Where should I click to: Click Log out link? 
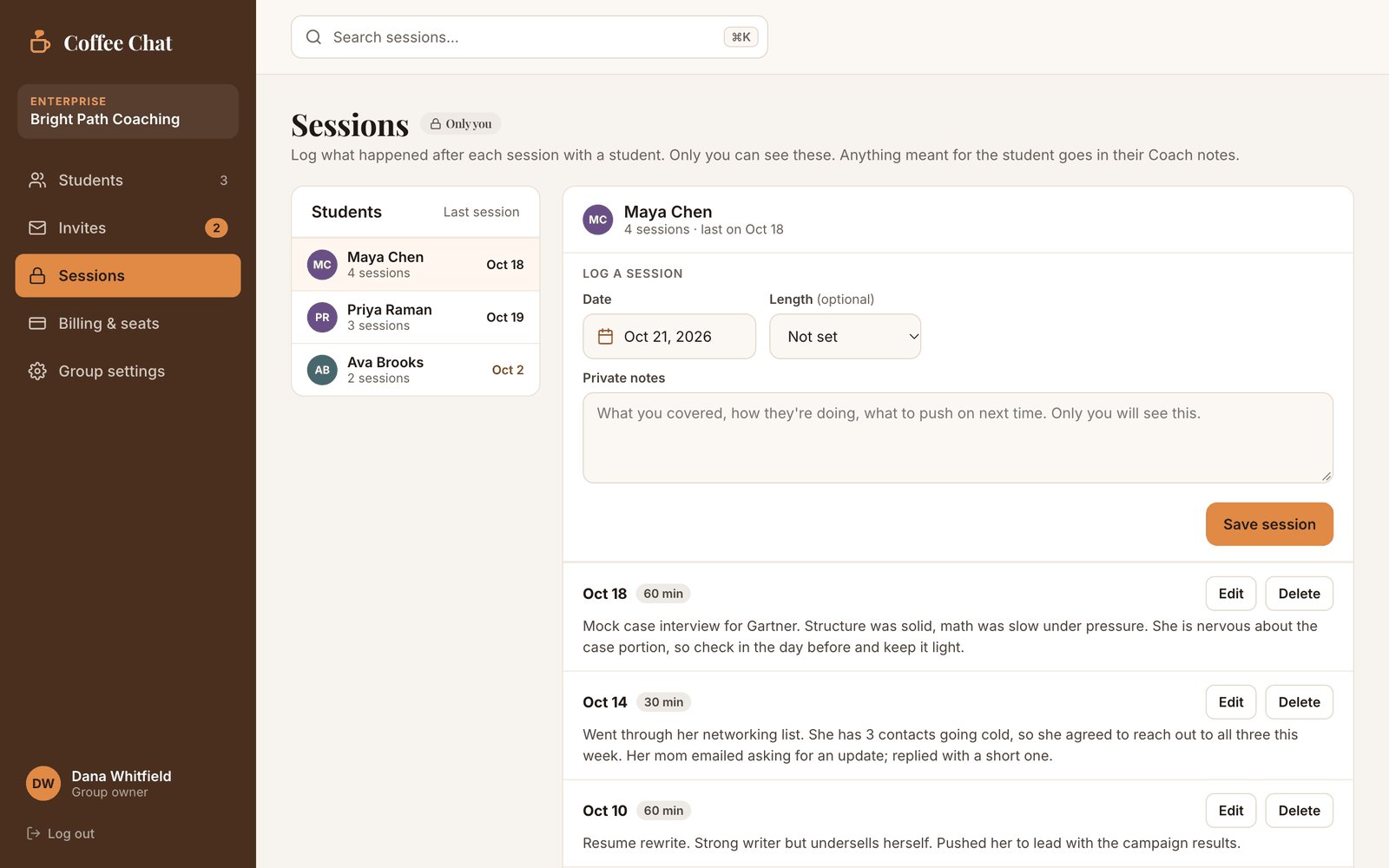[61, 833]
